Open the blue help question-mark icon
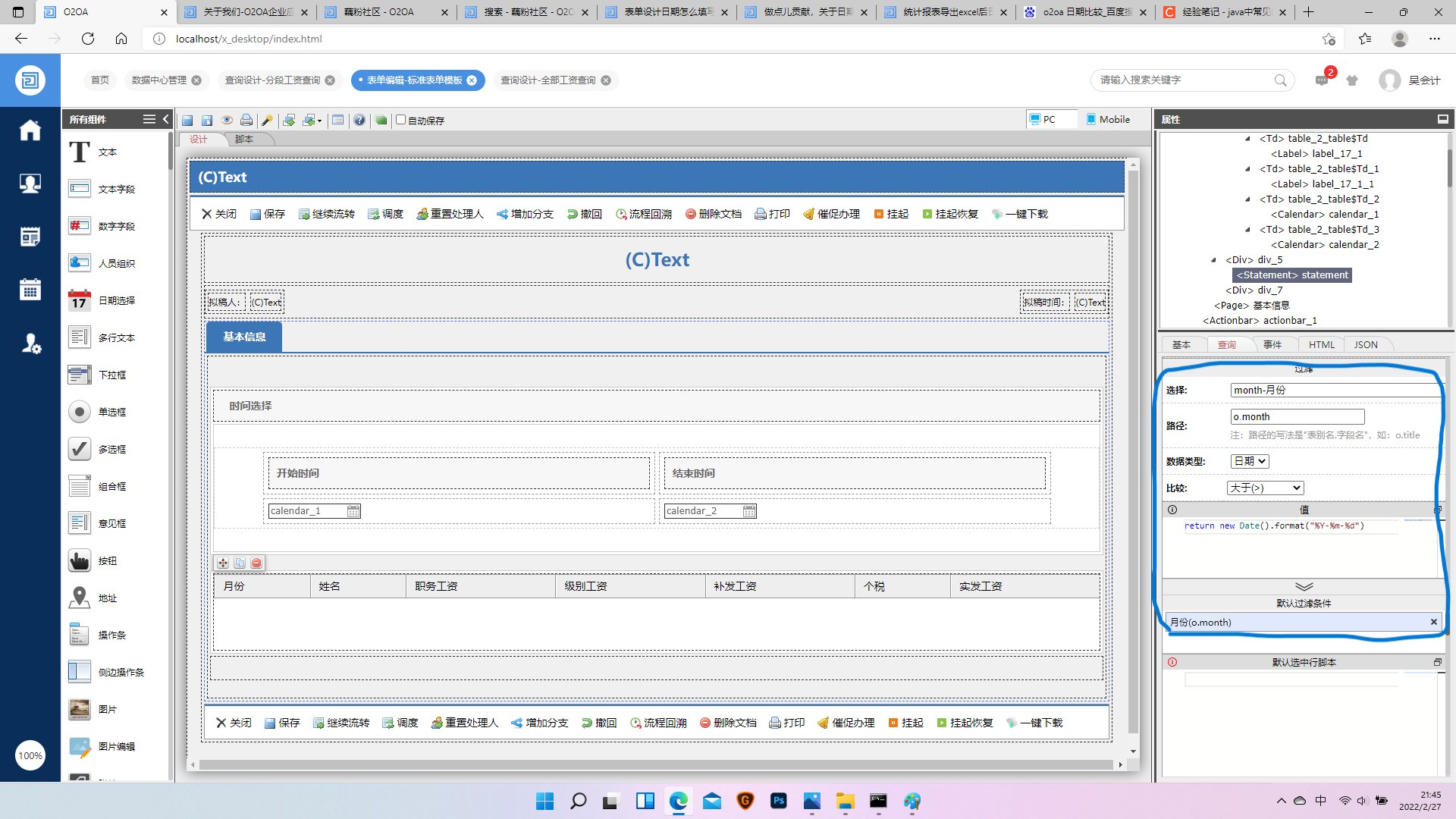Screen dimensions: 1456x819 click(x=359, y=120)
